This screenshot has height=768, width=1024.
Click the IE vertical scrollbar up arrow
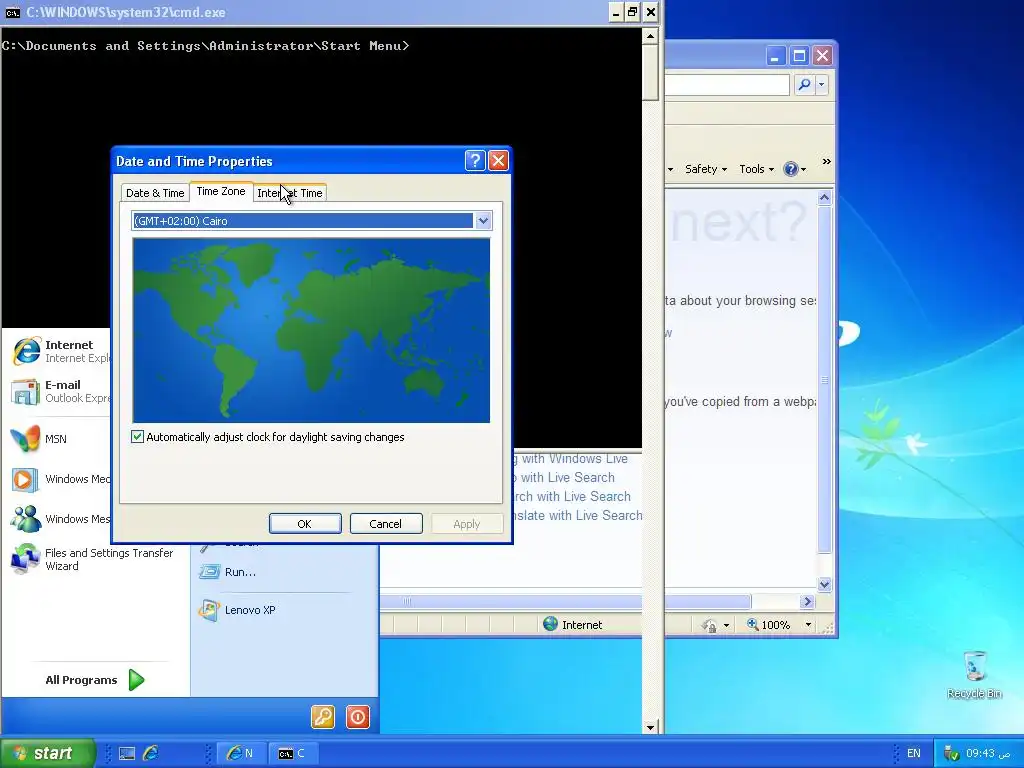pyautogui.click(x=825, y=197)
